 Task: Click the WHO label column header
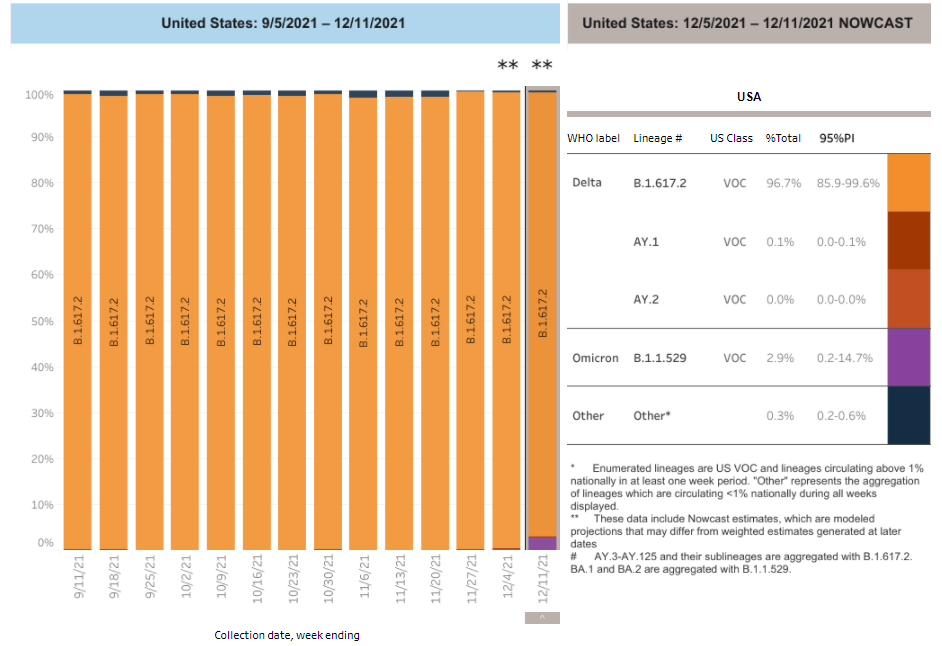593,138
